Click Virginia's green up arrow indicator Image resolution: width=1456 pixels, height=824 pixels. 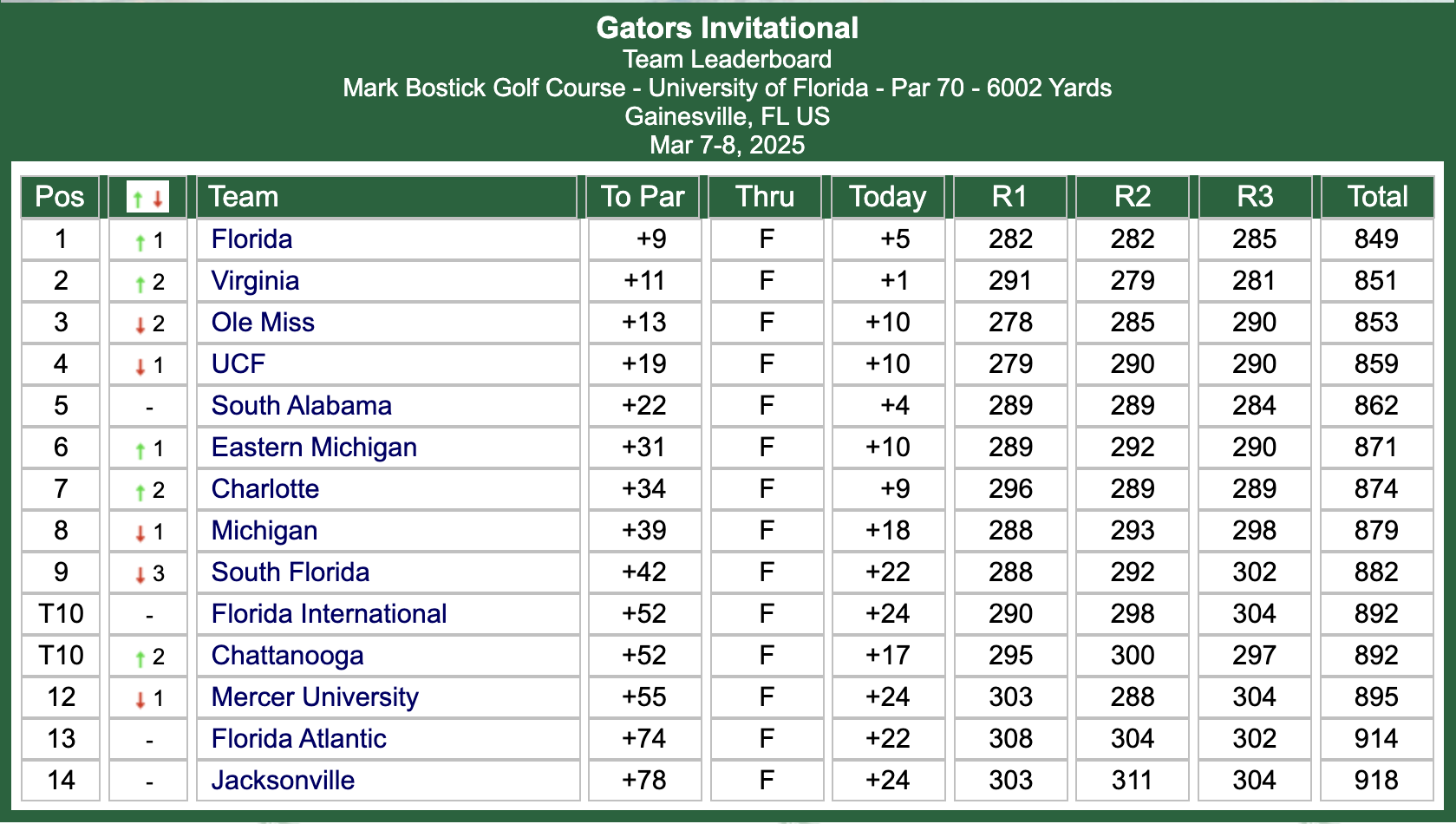tap(140, 284)
